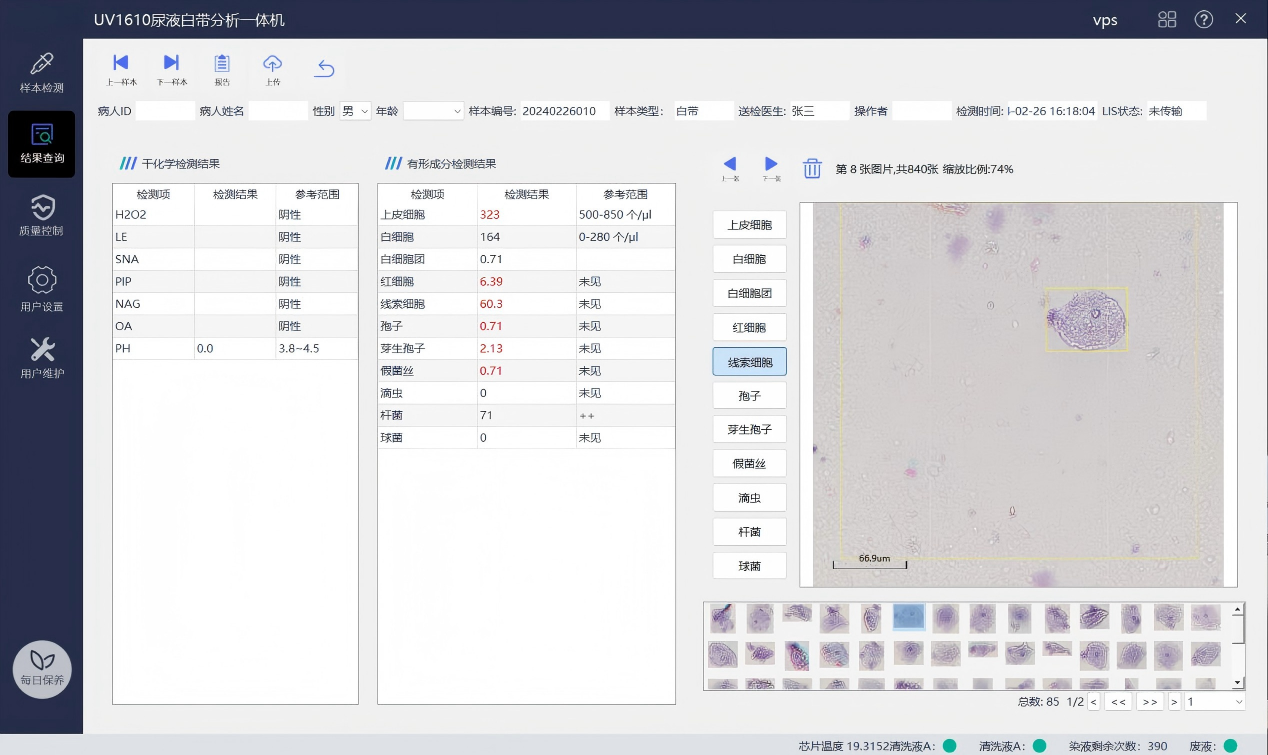The width and height of the screenshot is (1268, 755).
Task: Select the 结果查询 sidebar tab
Action: (42, 144)
